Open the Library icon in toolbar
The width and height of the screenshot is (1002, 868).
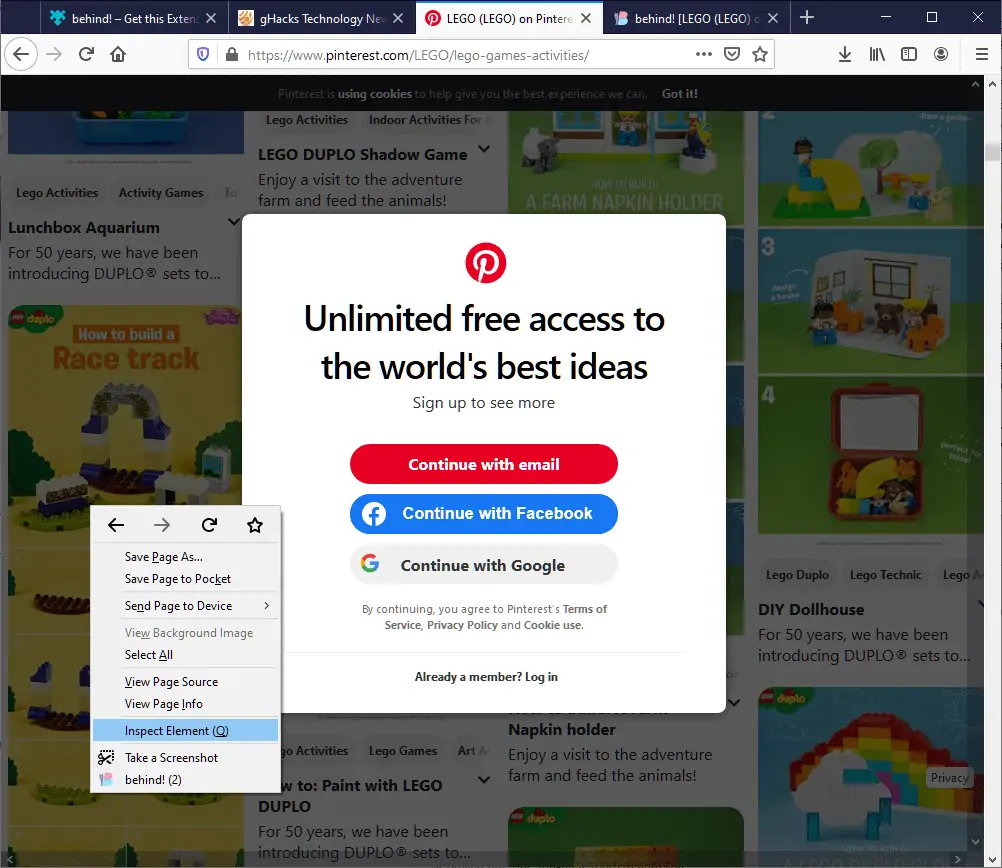click(x=877, y=54)
